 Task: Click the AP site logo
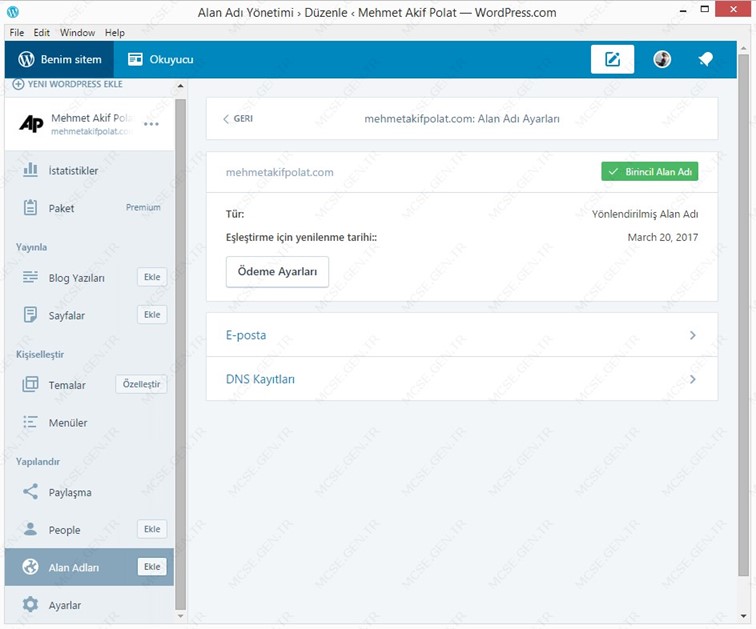click(31, 124)
